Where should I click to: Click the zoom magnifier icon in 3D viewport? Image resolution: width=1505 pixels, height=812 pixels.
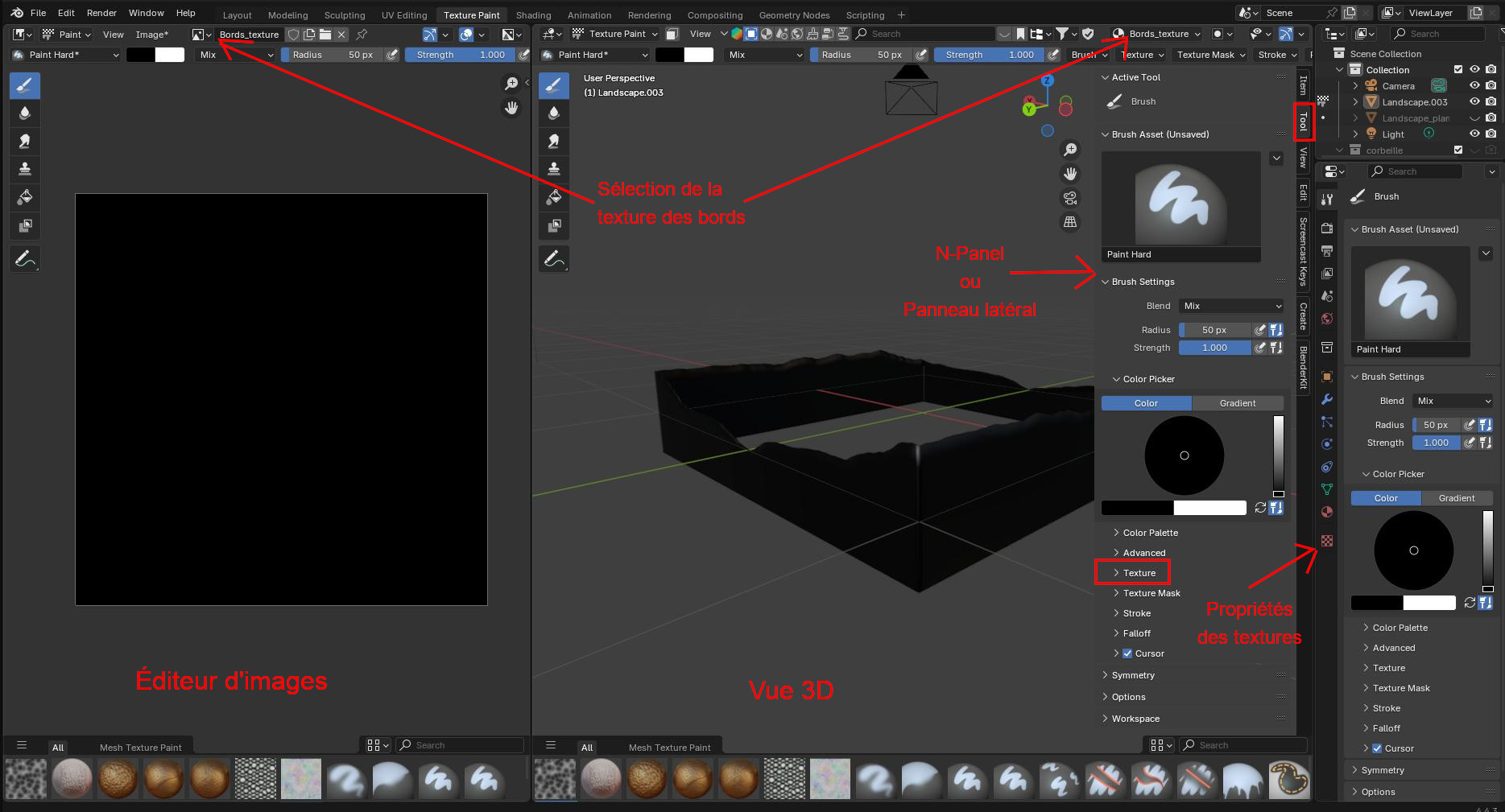tap(1070, 150)
